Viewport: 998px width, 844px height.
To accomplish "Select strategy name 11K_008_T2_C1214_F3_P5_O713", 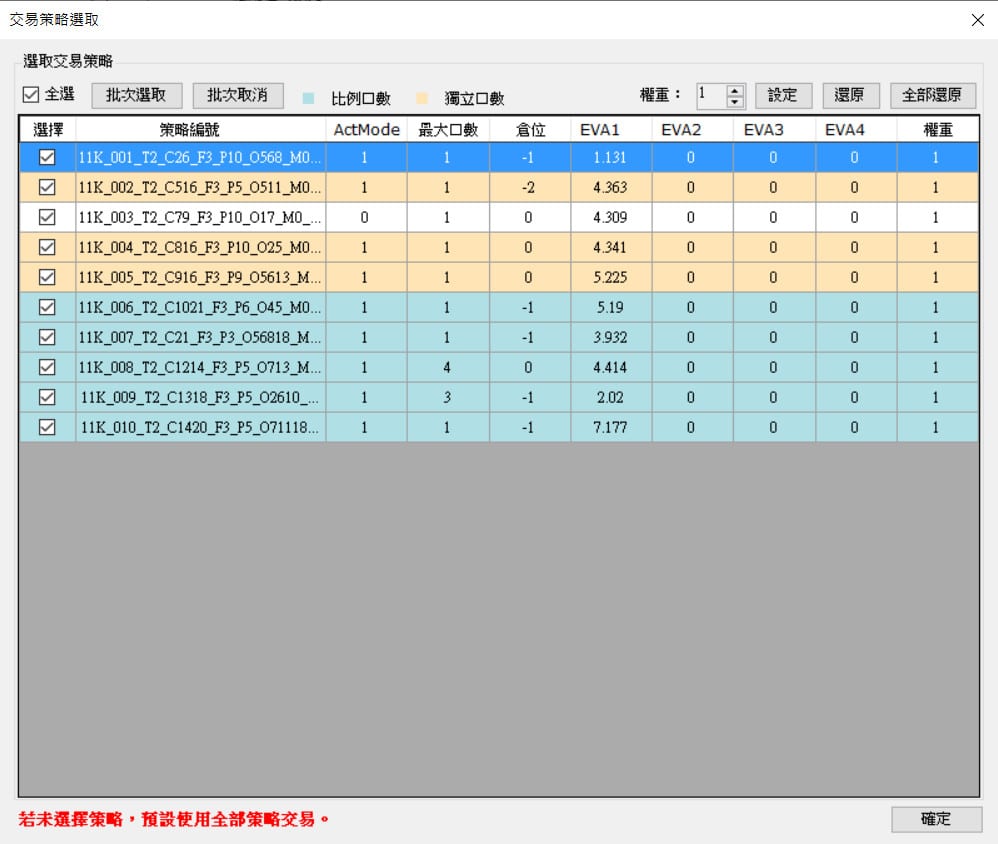I will [200, 367].
